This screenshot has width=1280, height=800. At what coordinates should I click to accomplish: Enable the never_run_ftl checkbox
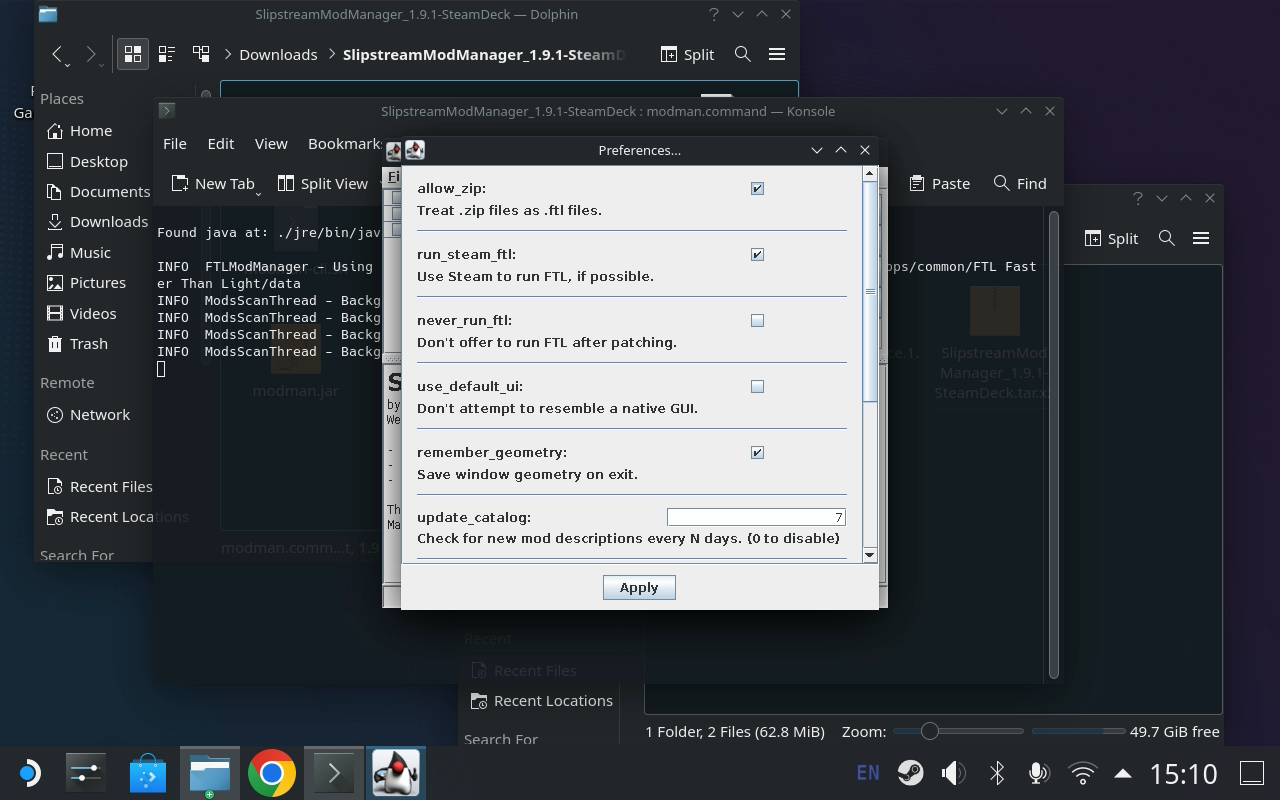click(757, 320)
